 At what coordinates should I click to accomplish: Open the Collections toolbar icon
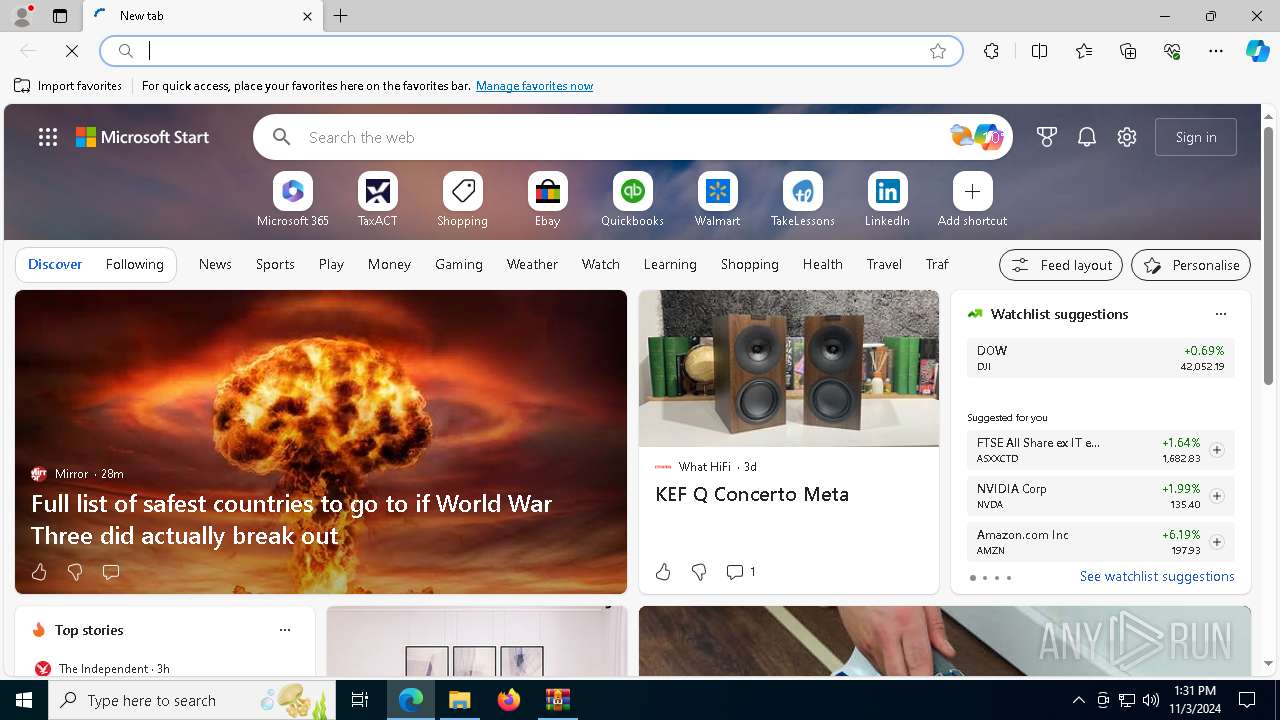pos(1128,51)
